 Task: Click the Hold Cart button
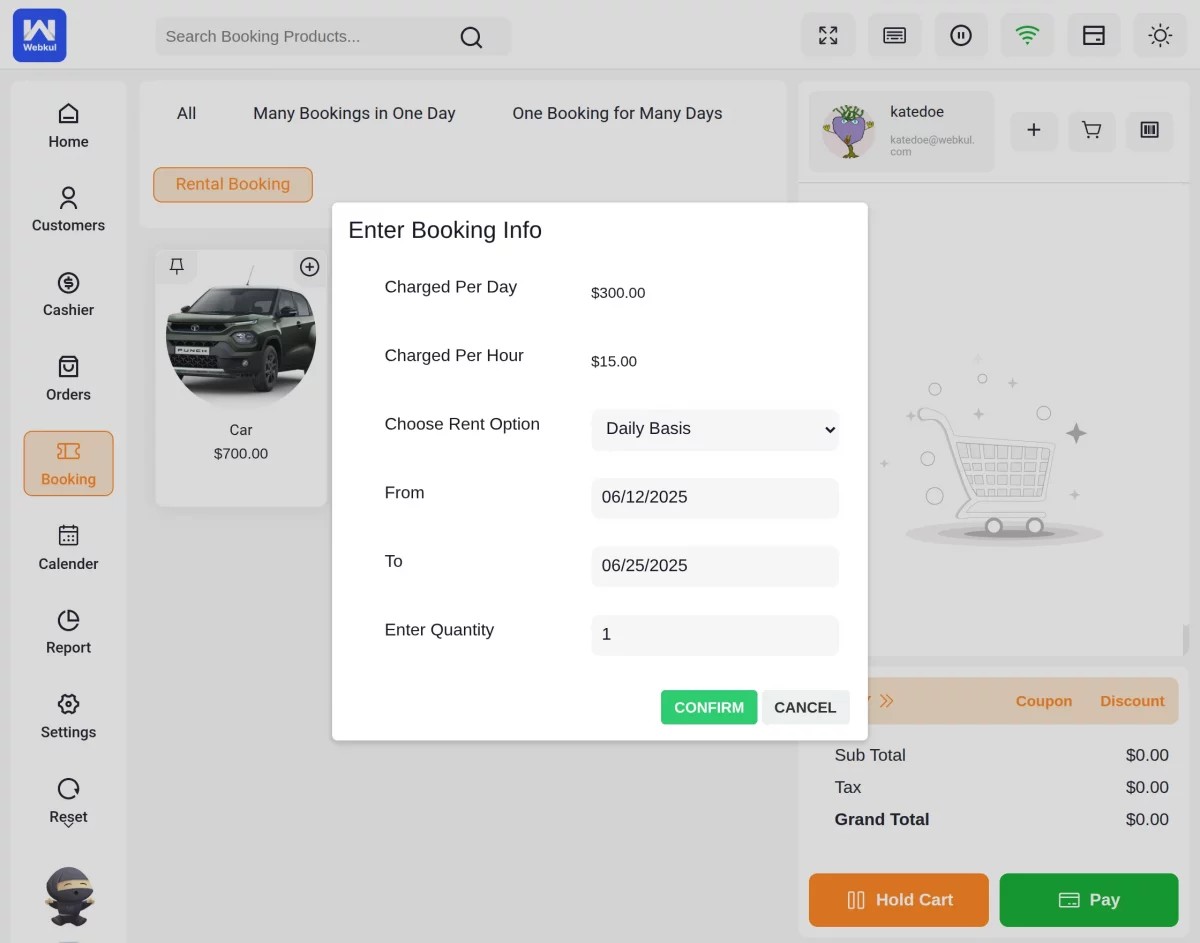(897, 899)
